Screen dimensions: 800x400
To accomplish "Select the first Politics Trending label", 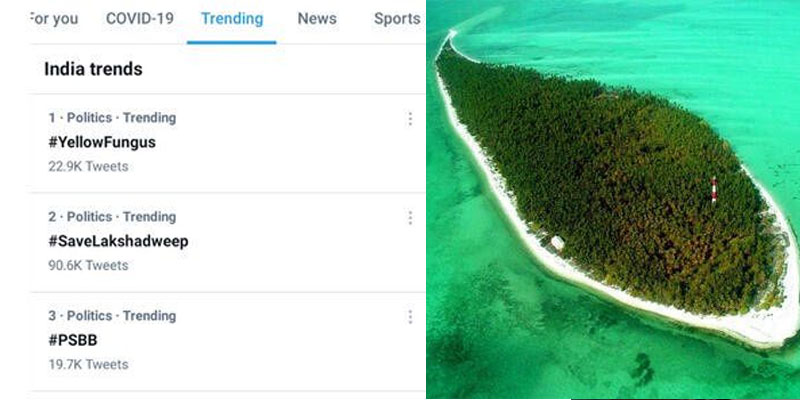I will [x=112, y=118].
